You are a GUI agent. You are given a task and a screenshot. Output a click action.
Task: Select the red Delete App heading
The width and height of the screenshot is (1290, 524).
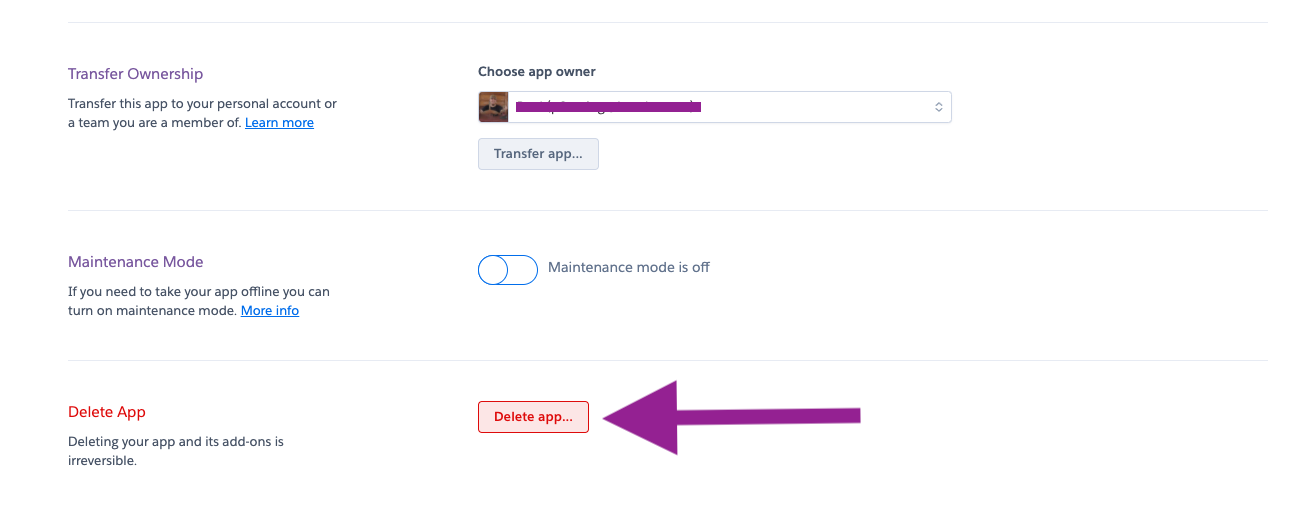(x=107, y=412)
